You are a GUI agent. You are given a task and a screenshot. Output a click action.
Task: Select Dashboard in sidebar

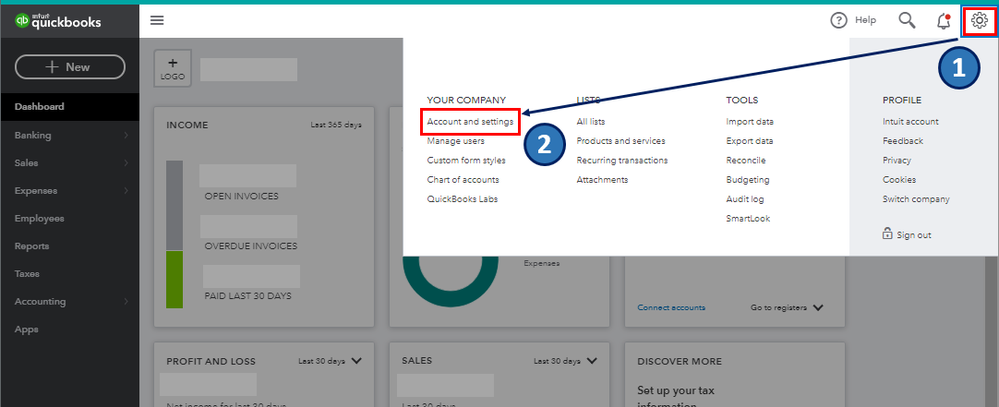[69, 107]
